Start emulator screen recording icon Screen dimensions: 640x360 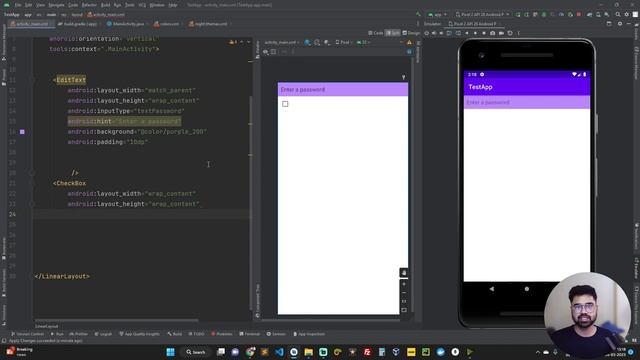(501, 33)
